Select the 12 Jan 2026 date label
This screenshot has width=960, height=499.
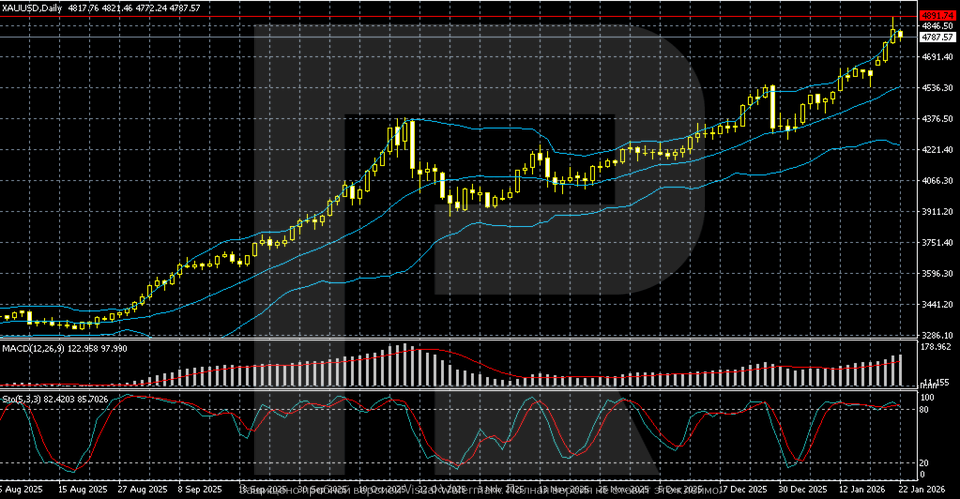[x=861, y=491]
